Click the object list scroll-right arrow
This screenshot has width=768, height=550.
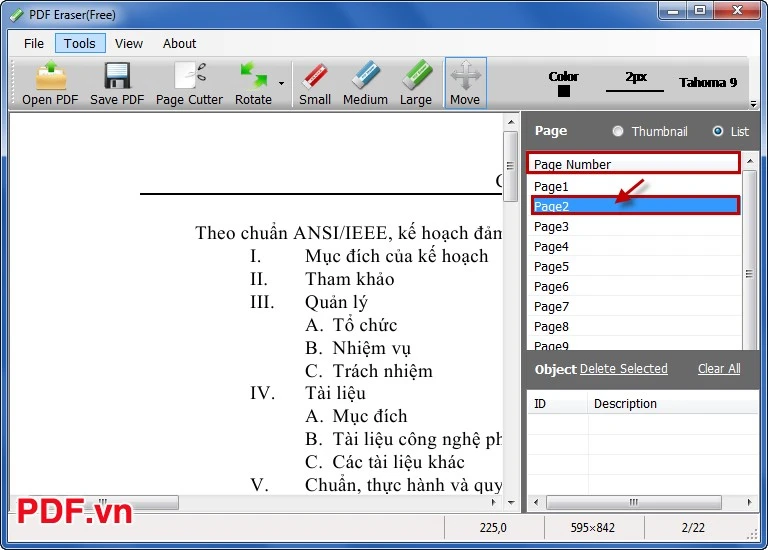pos(749,502)
